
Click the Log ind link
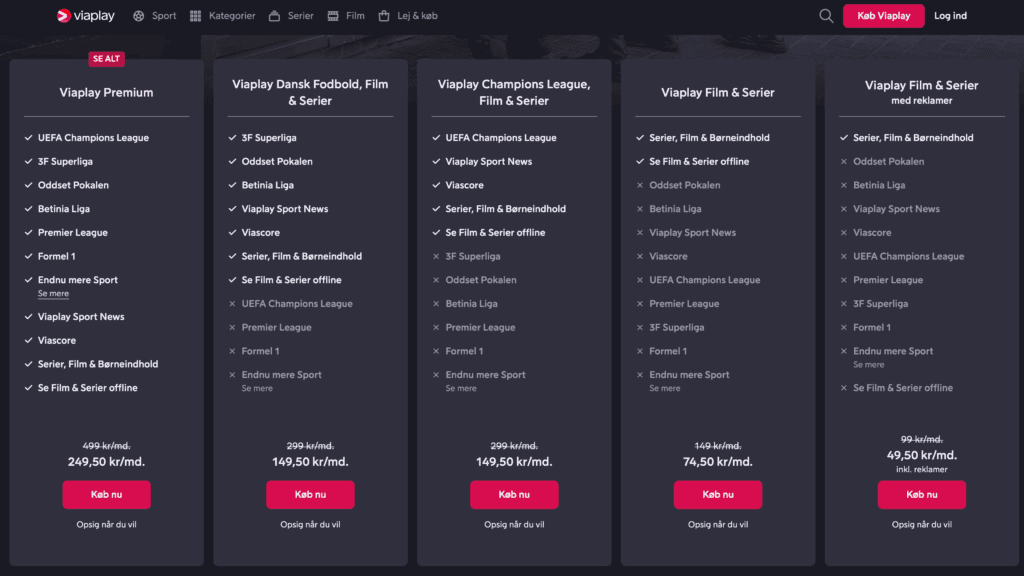tap(950, 16)
